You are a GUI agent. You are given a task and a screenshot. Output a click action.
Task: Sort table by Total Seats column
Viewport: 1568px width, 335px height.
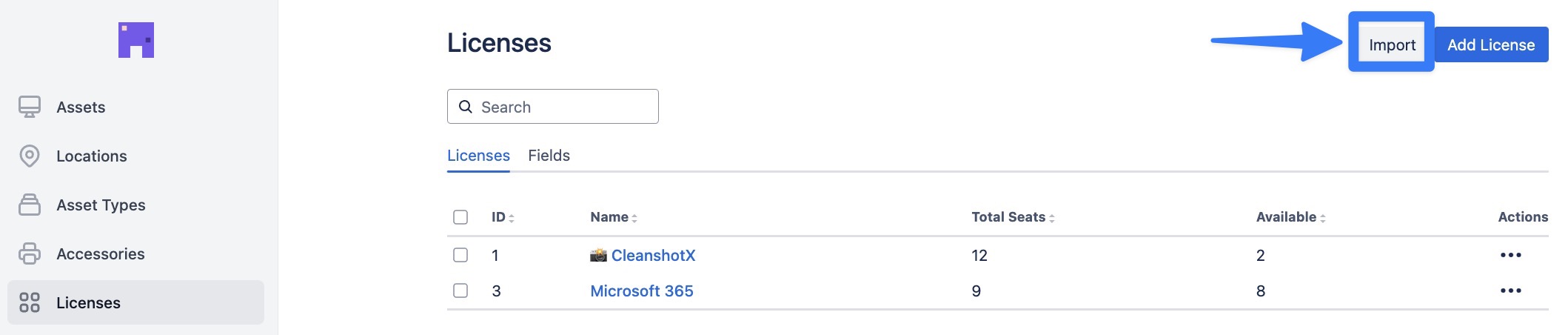pyautogui.click(x=1013, y=217)
